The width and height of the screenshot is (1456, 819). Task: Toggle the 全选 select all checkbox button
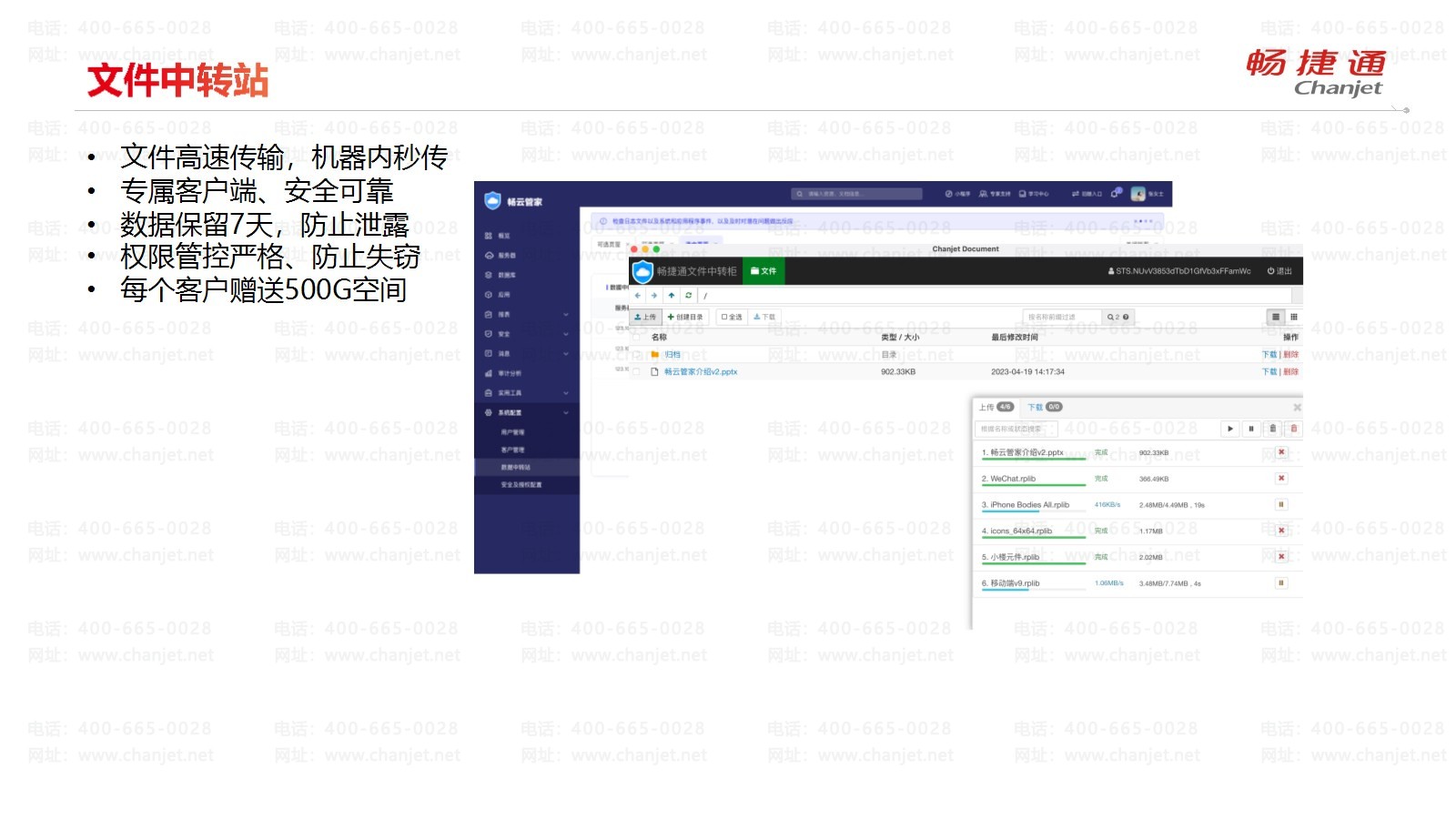[732, 318]
